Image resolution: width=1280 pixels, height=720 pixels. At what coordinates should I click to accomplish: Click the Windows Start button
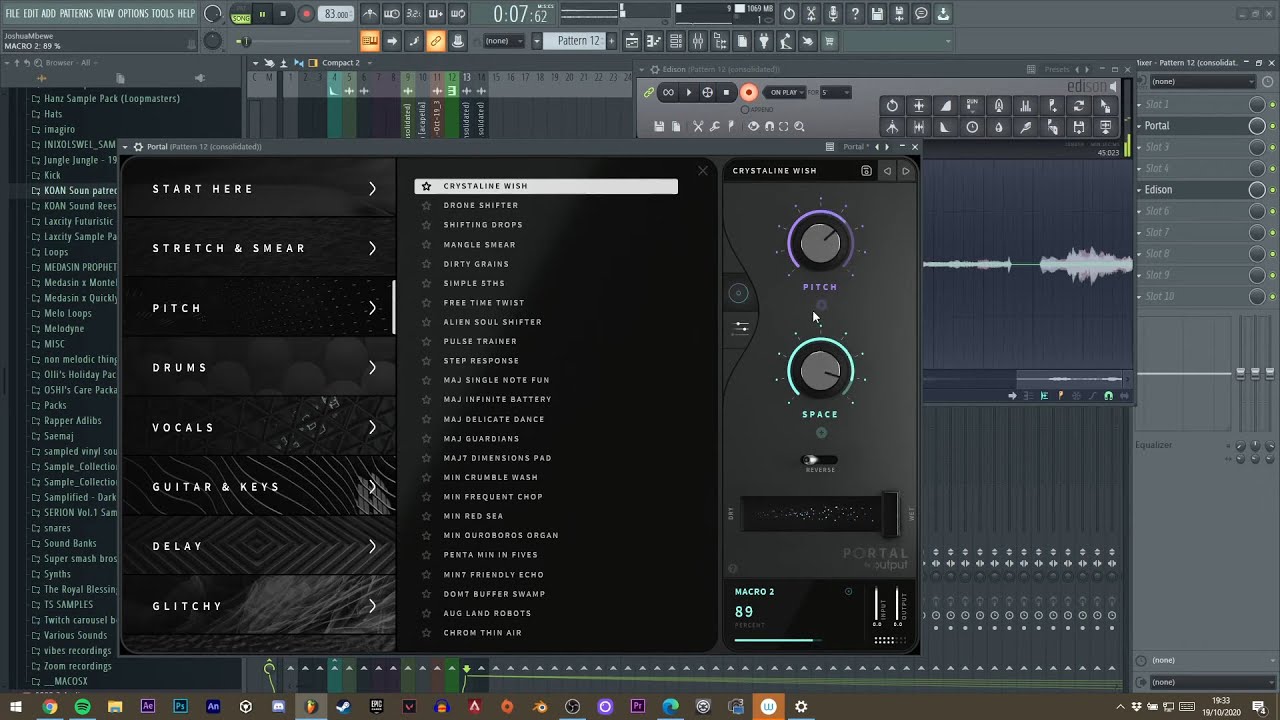point(16,706)
